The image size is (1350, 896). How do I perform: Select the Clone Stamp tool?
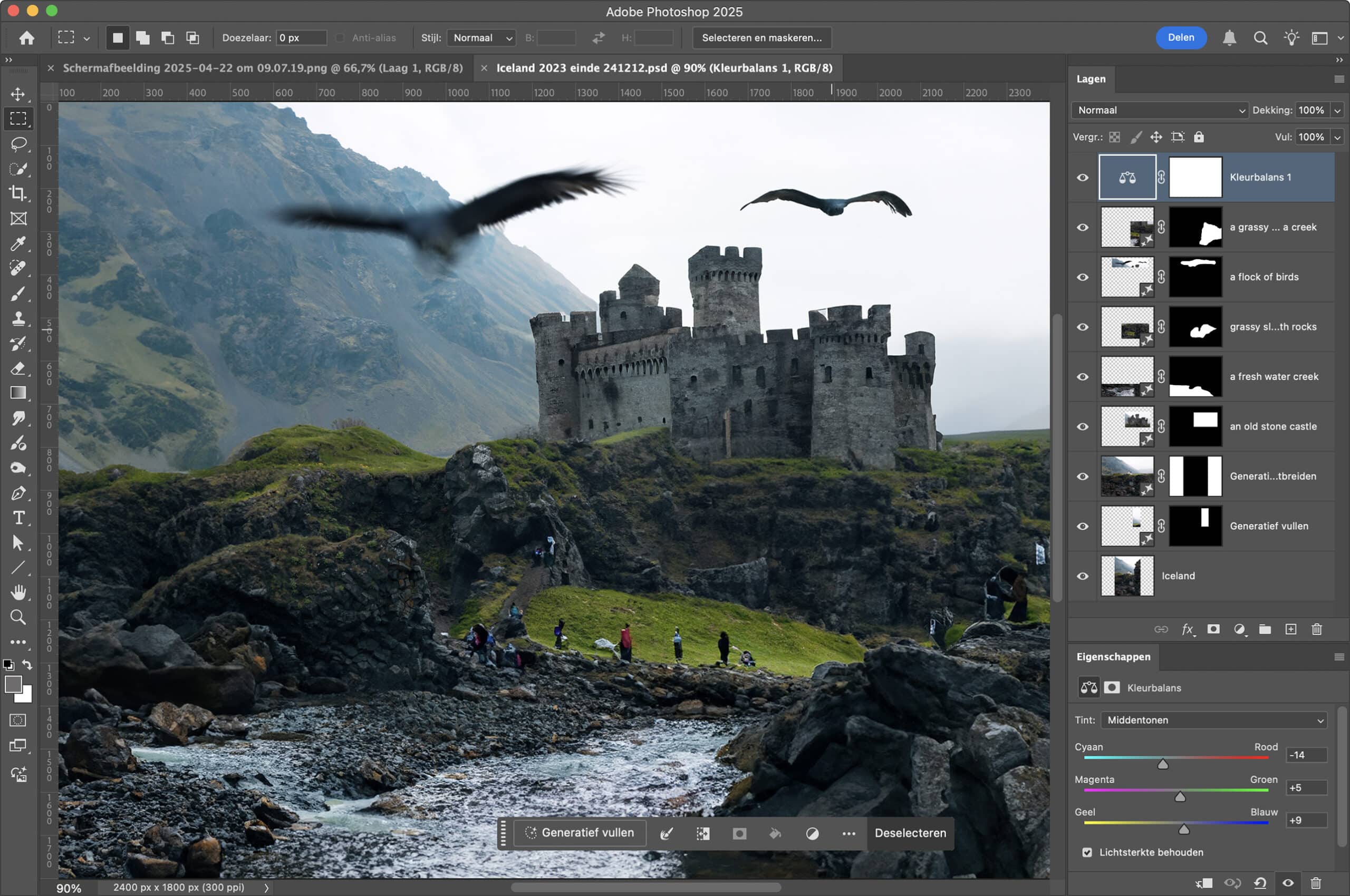click(x=18, y=318)
